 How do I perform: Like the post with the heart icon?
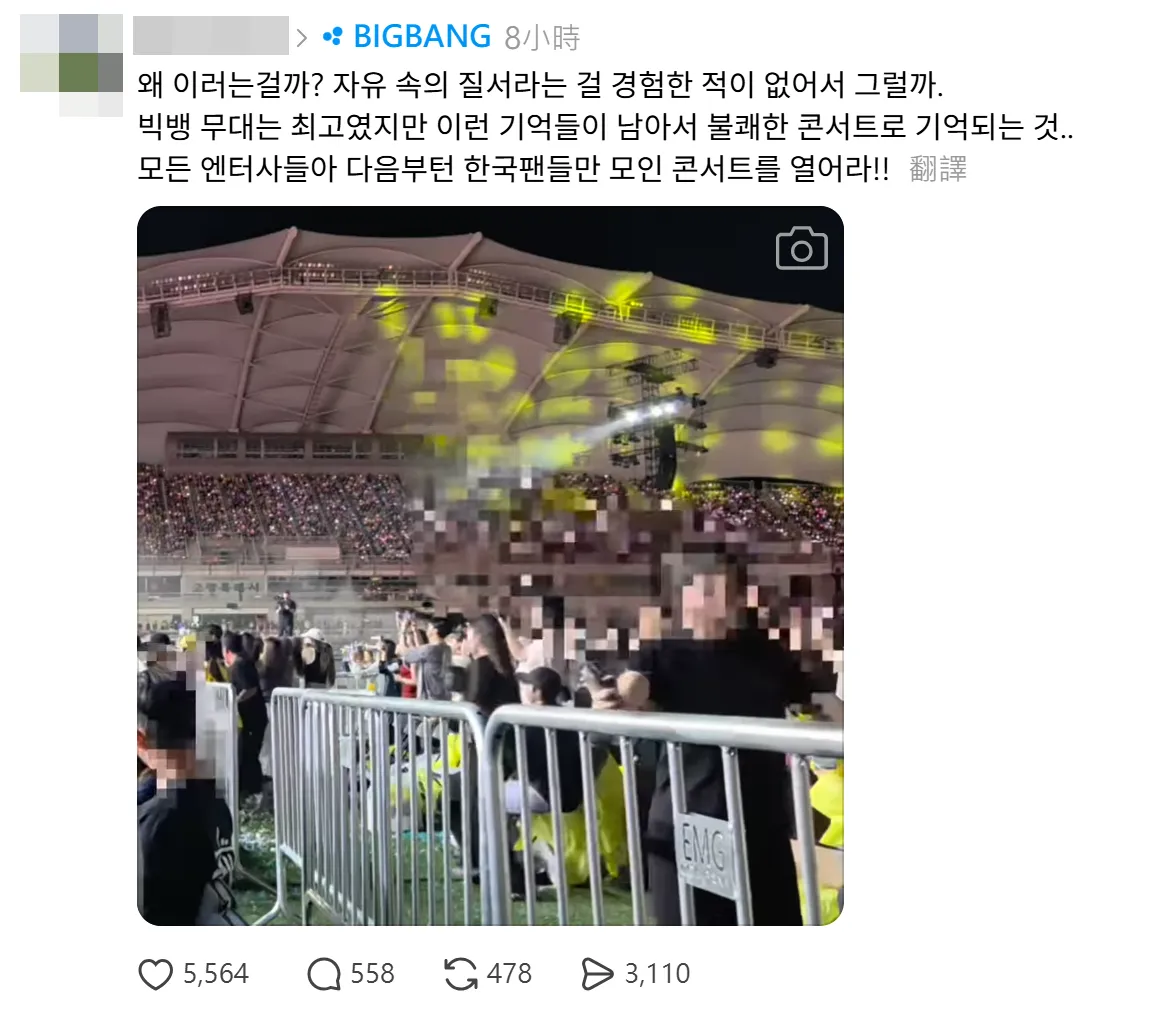156,974
